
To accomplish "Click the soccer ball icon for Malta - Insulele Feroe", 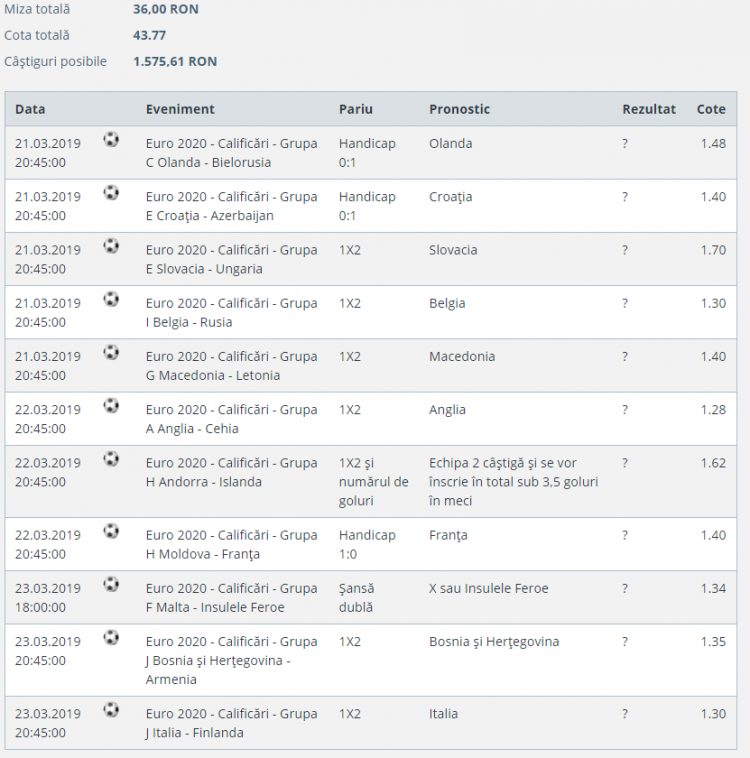I will [111, 584].
